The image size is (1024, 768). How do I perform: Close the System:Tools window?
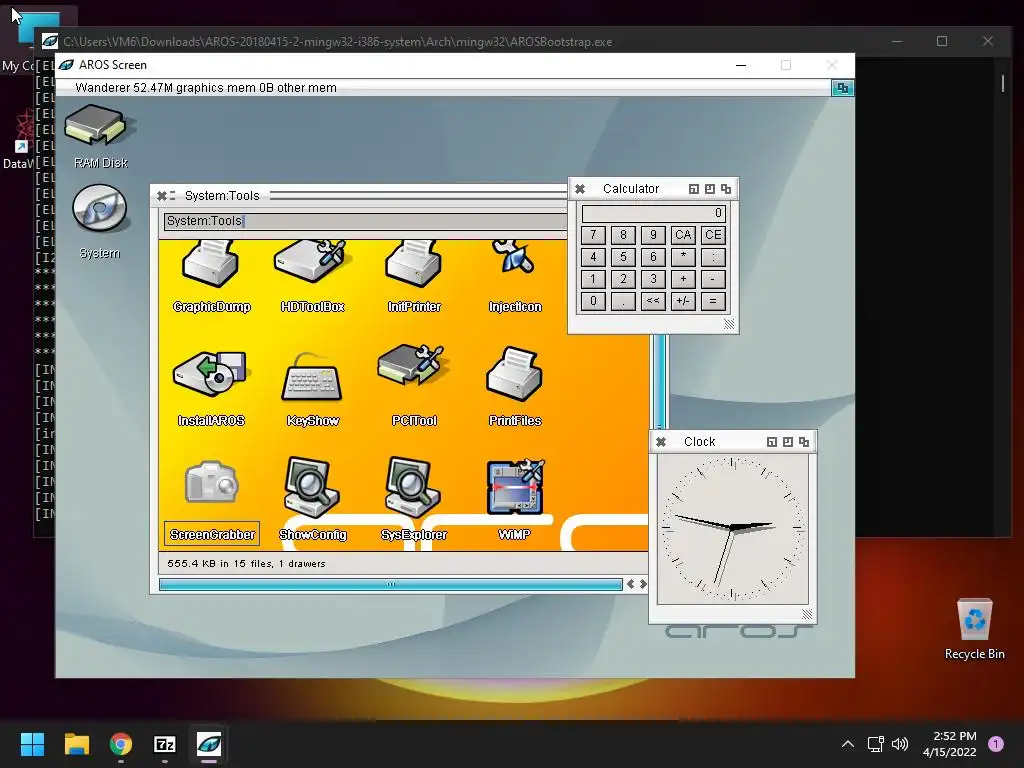click(x=161, y=195)
